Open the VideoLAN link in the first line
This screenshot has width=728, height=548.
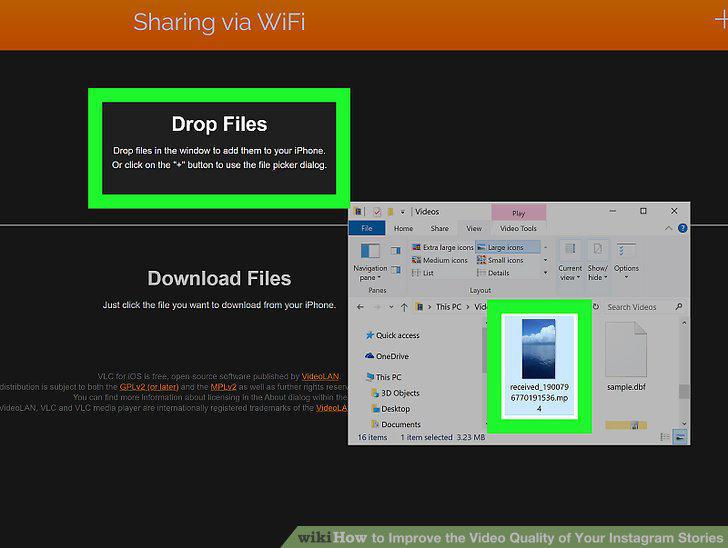pos(320,376)
